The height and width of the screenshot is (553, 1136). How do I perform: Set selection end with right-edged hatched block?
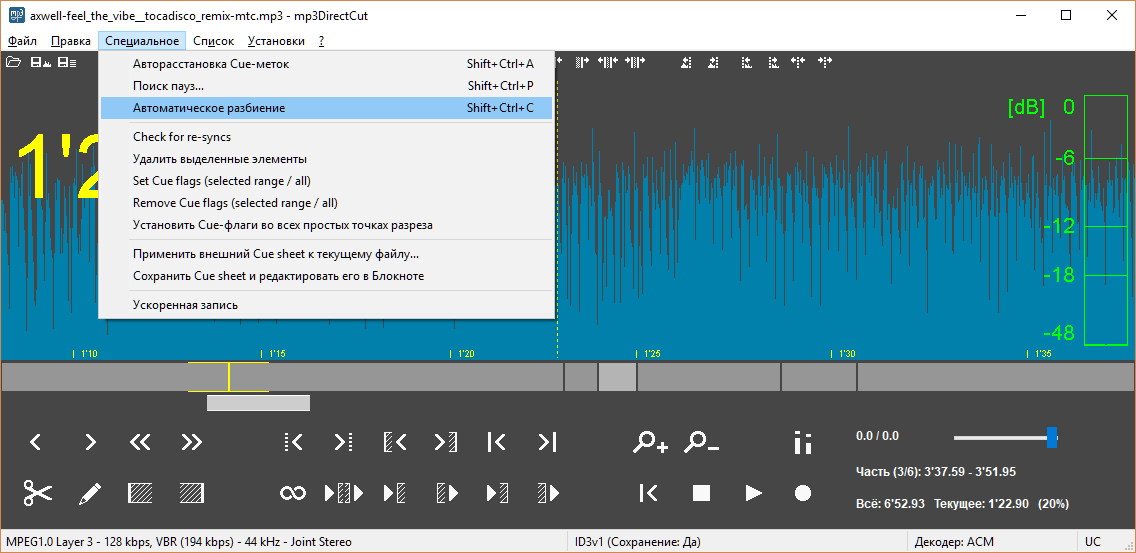[x=192, y=493]
